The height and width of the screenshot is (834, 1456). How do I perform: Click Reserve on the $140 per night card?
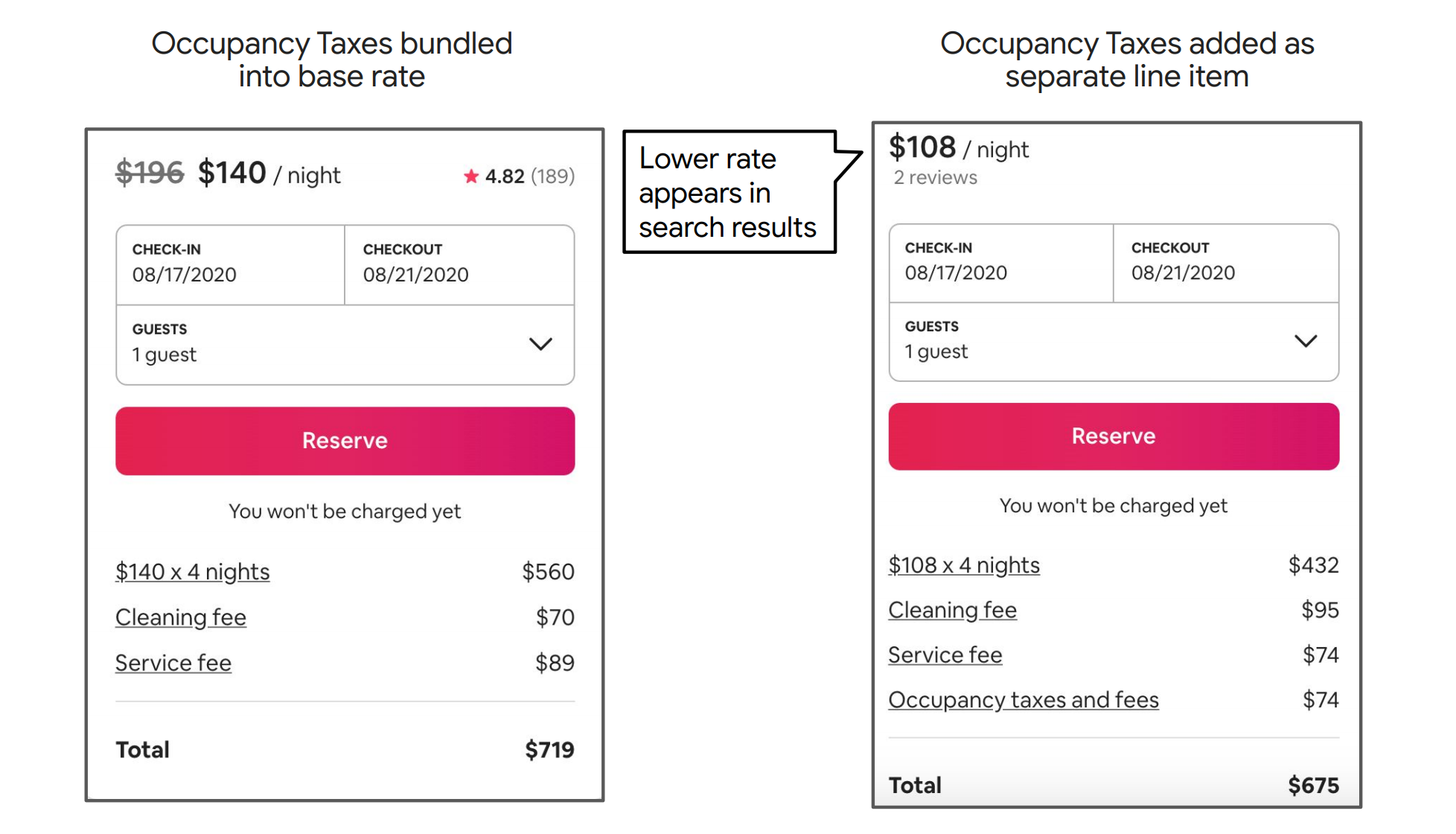point(345,441)
